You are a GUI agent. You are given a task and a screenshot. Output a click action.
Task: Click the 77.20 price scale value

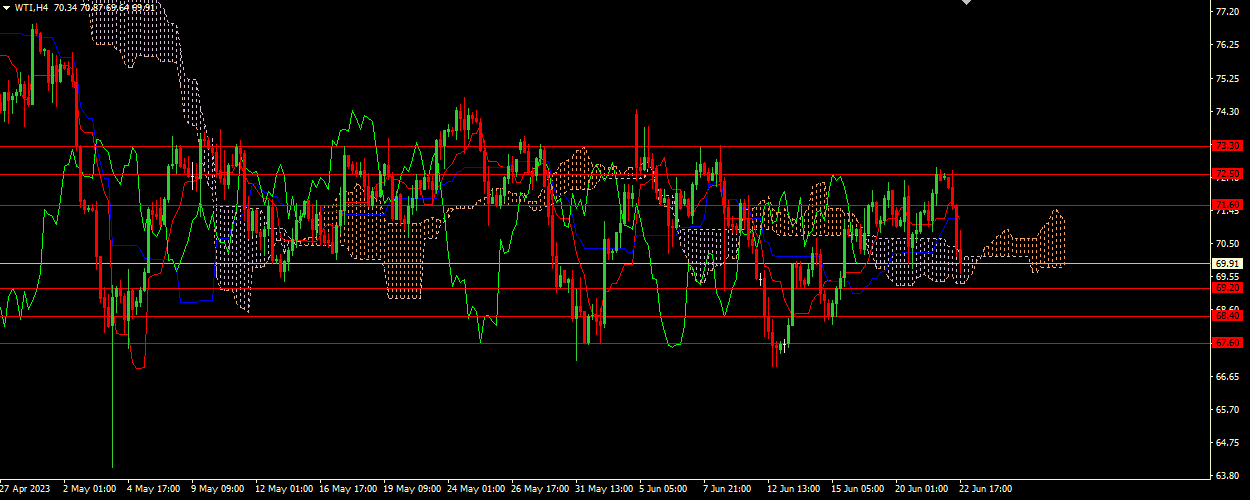point(1227,12)
